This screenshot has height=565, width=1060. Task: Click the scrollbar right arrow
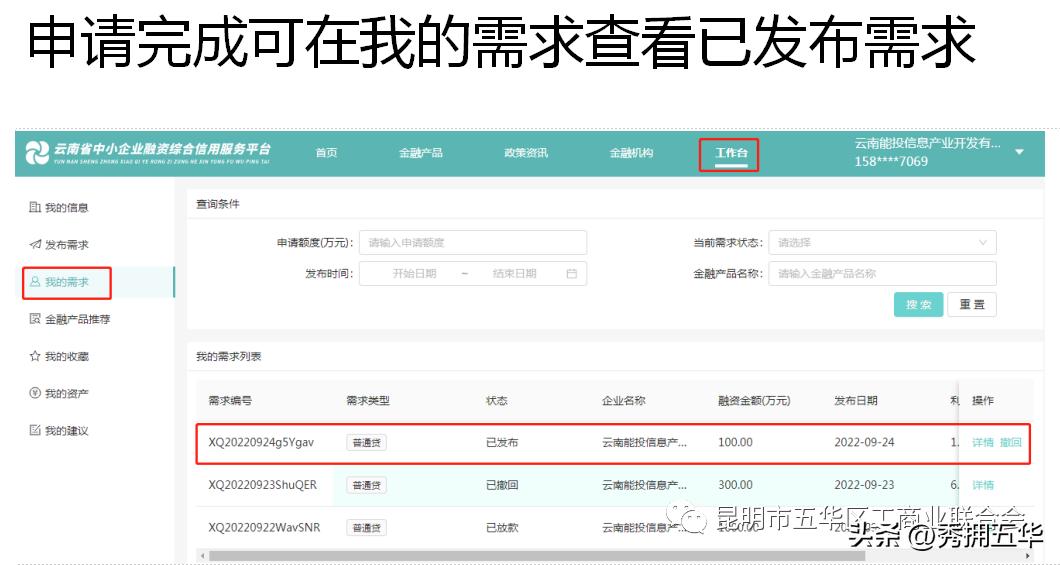[x=1028, y=556]
